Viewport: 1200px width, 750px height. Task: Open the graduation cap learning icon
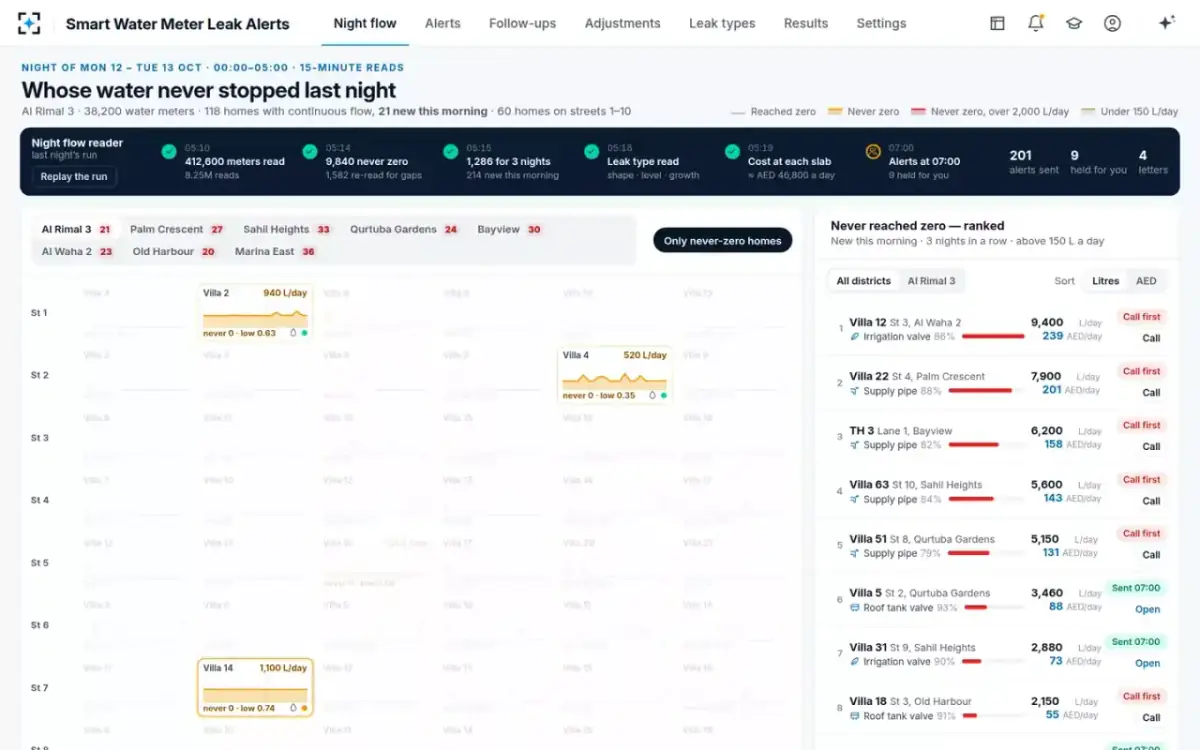(x=1074, y=23)
